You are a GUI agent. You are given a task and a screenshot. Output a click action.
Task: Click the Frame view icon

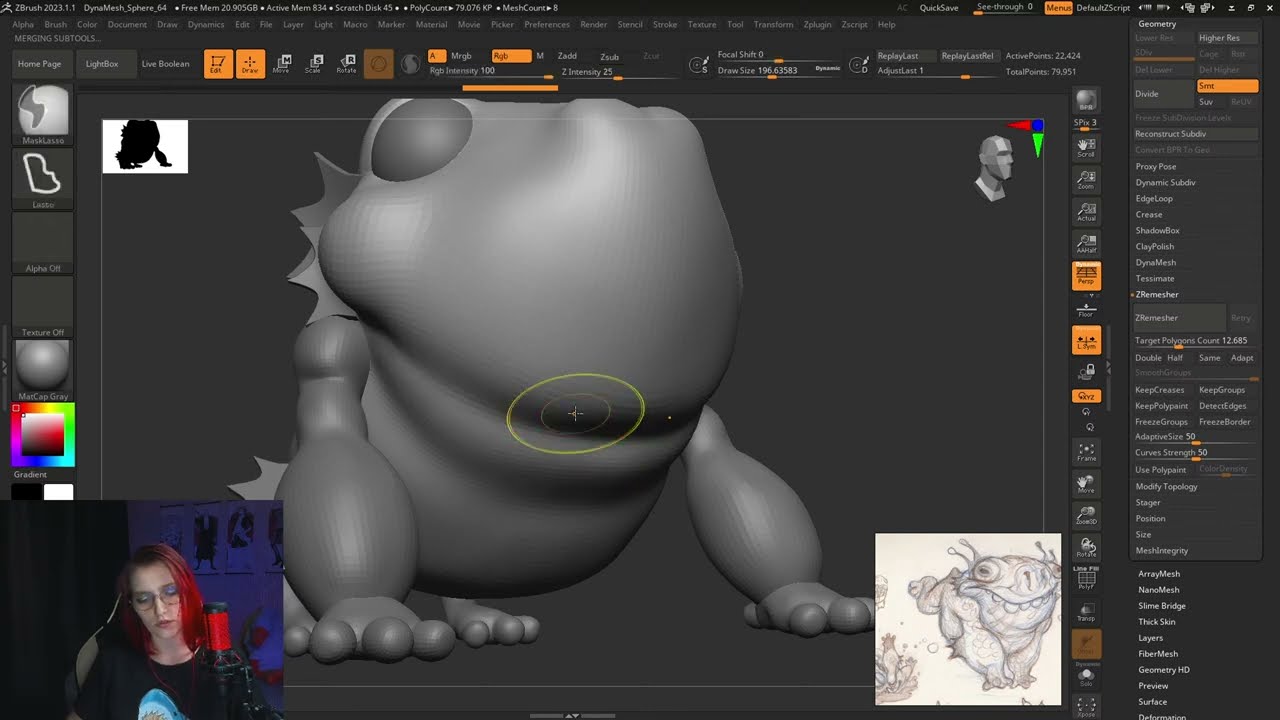tap(1086, 451)
